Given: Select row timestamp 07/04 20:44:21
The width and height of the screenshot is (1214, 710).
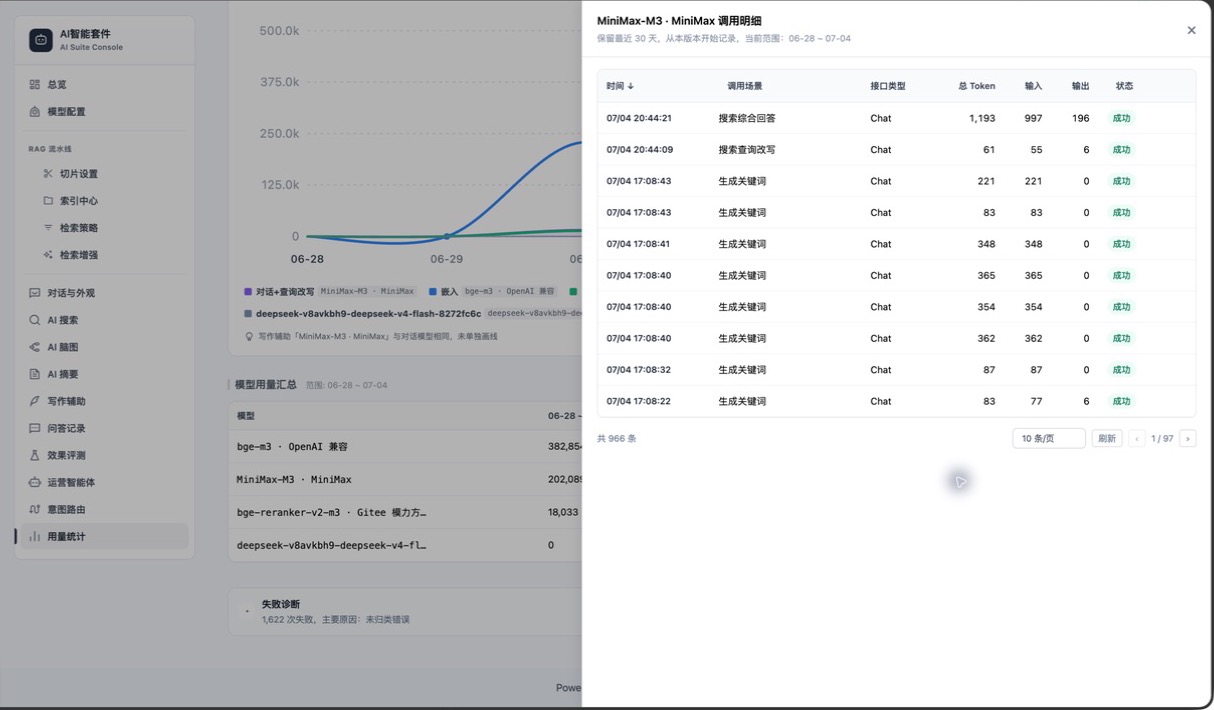Looking at the screenshot, I should [639, 118].
